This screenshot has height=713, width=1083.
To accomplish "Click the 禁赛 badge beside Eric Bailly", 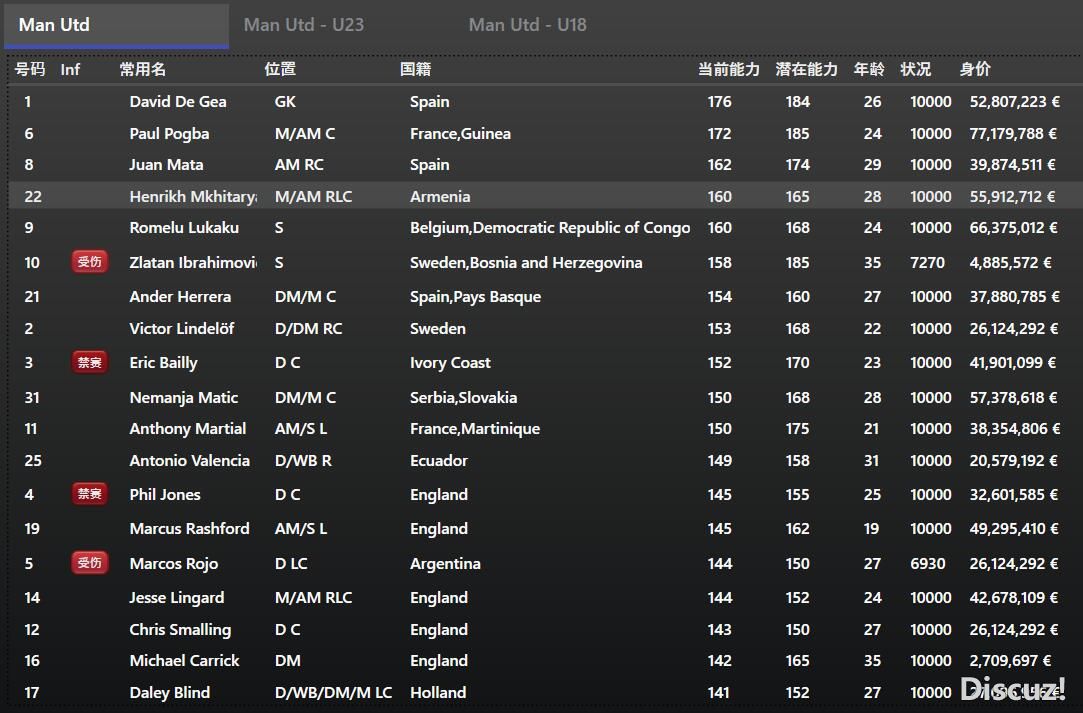I will (90, 362).
